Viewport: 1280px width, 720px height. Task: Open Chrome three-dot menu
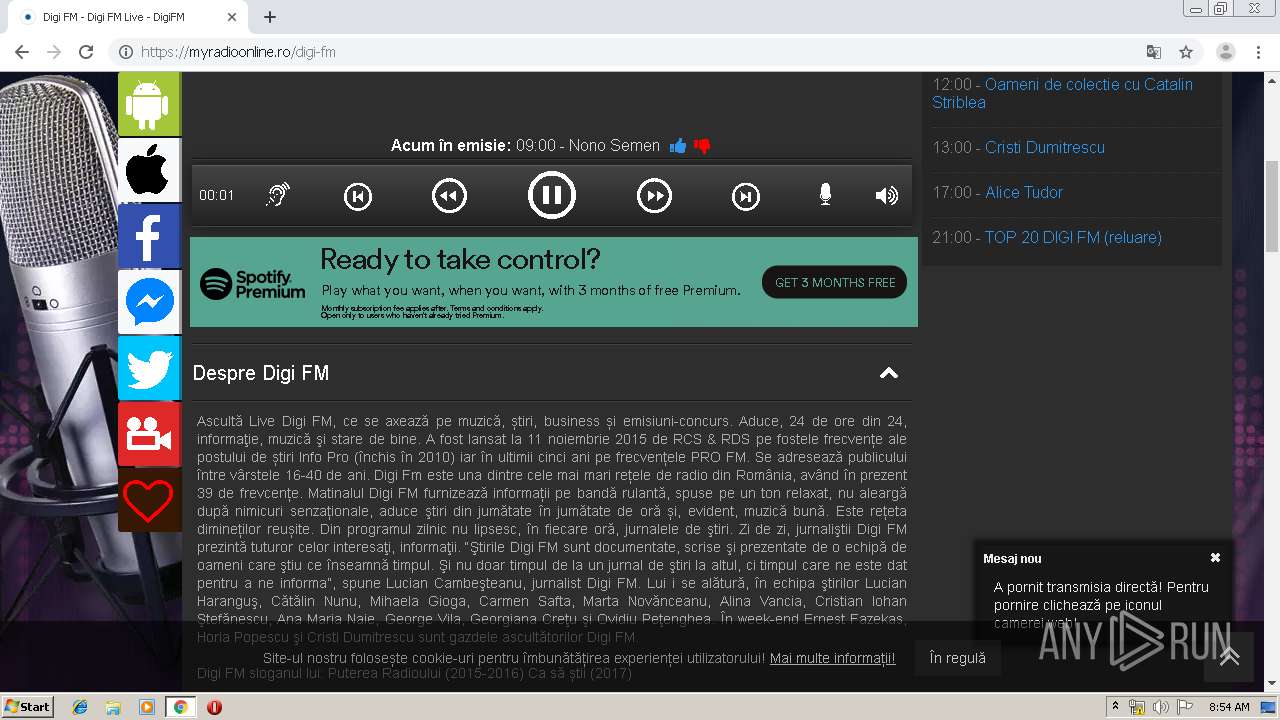click(1259, 52)
